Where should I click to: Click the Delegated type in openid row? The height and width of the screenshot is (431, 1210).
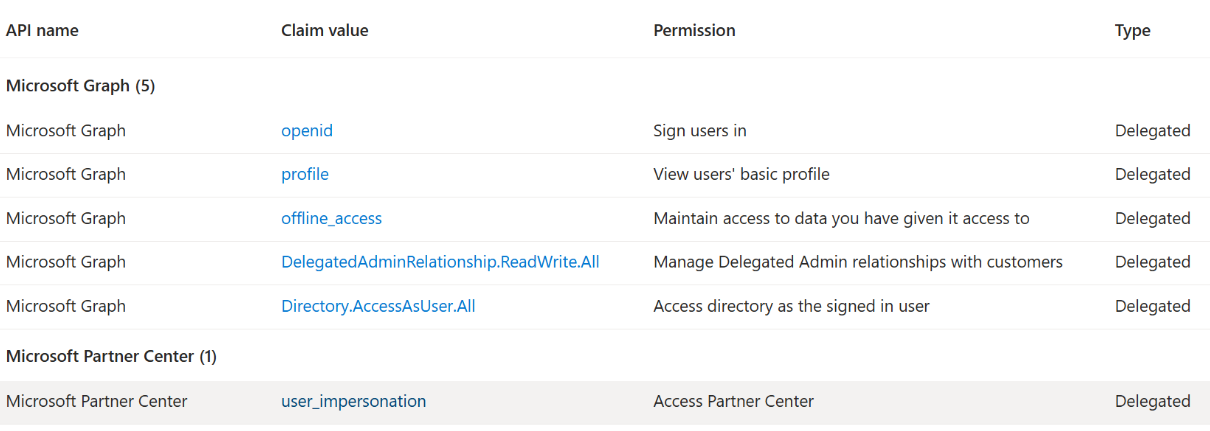point(1153,131)
